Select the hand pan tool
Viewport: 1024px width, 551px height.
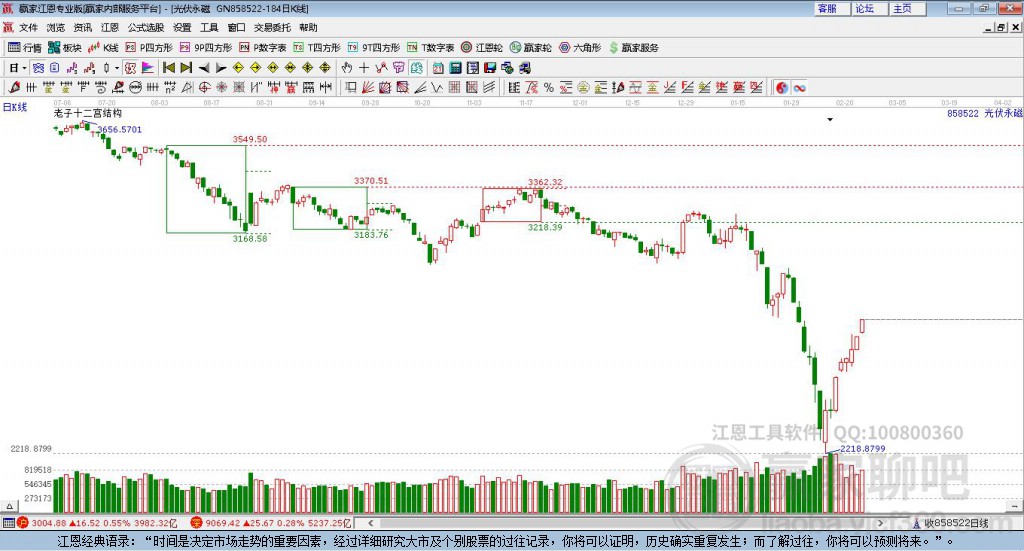coord(347,68)
